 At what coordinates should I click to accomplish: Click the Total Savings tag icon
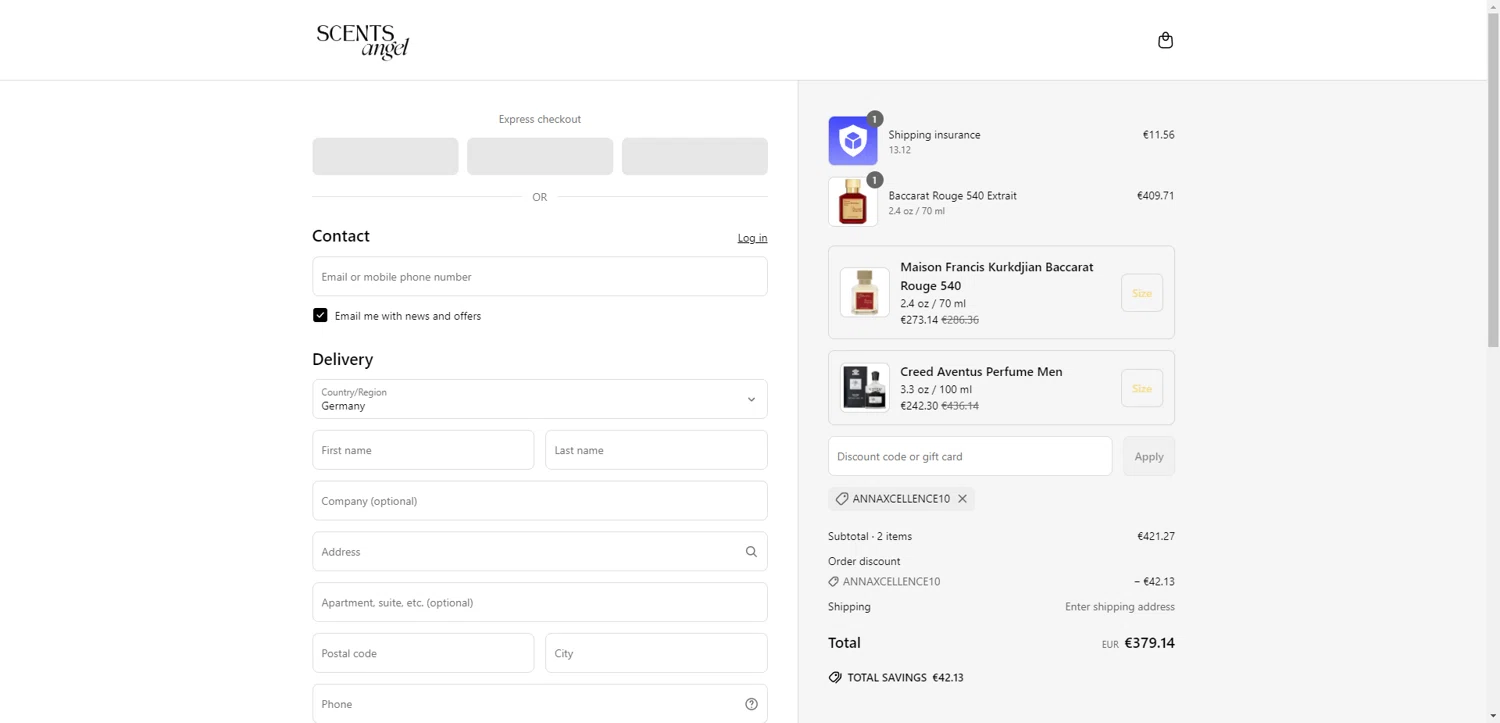click(x=835, y=677)
